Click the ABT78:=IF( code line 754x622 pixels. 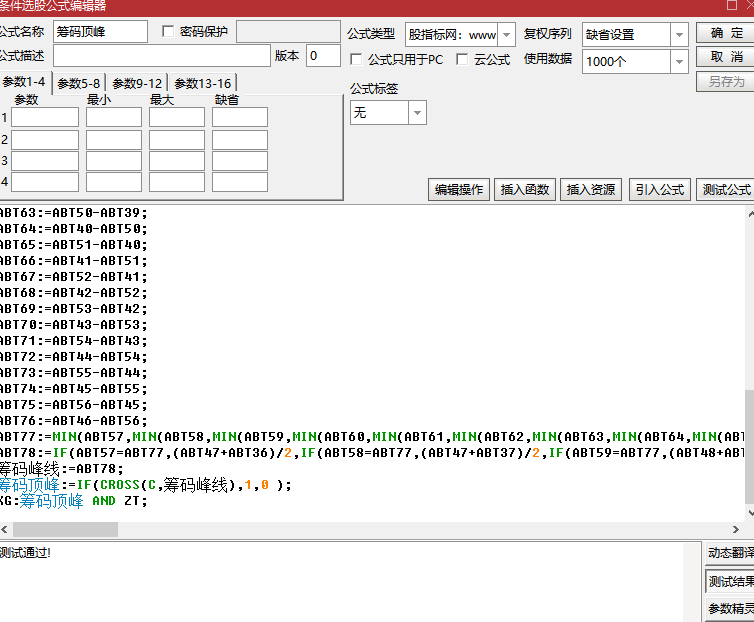[x=372, y=453]
